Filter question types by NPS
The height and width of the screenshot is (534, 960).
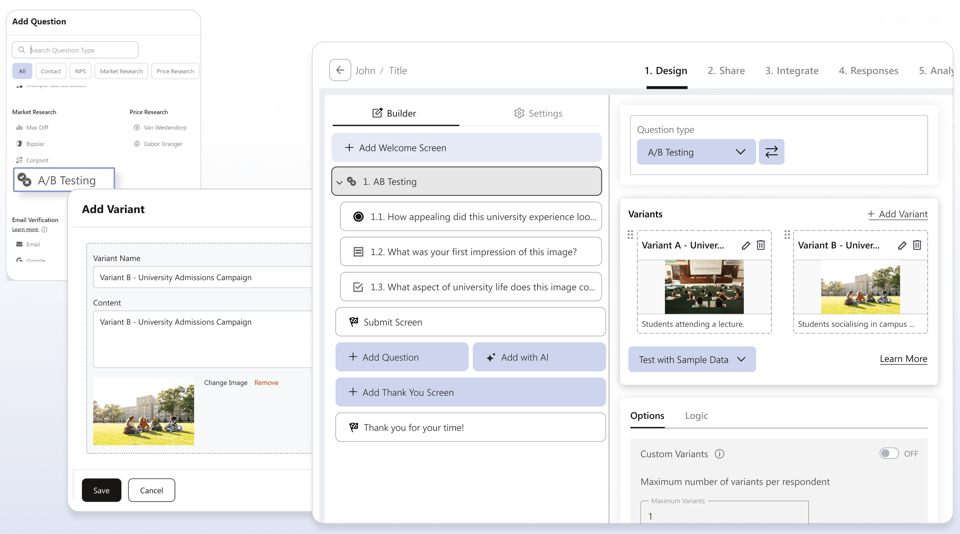[80, 71]
